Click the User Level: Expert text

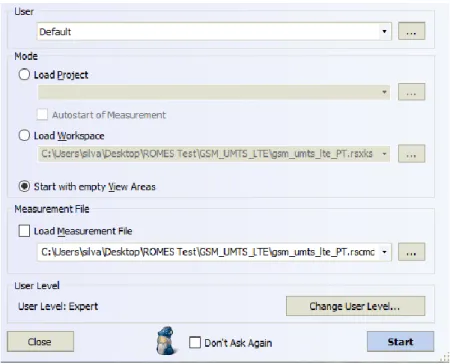pos(58,306)
